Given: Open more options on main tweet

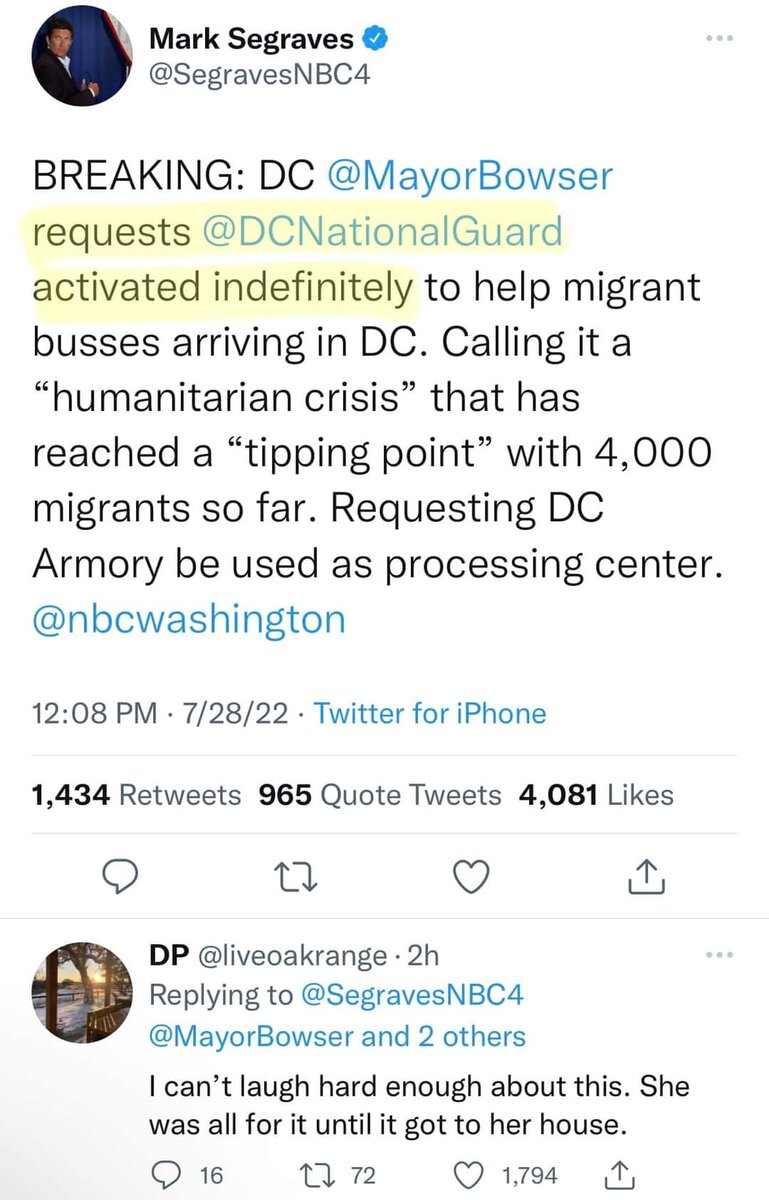Looking at the screenshot, I should 720,37.
